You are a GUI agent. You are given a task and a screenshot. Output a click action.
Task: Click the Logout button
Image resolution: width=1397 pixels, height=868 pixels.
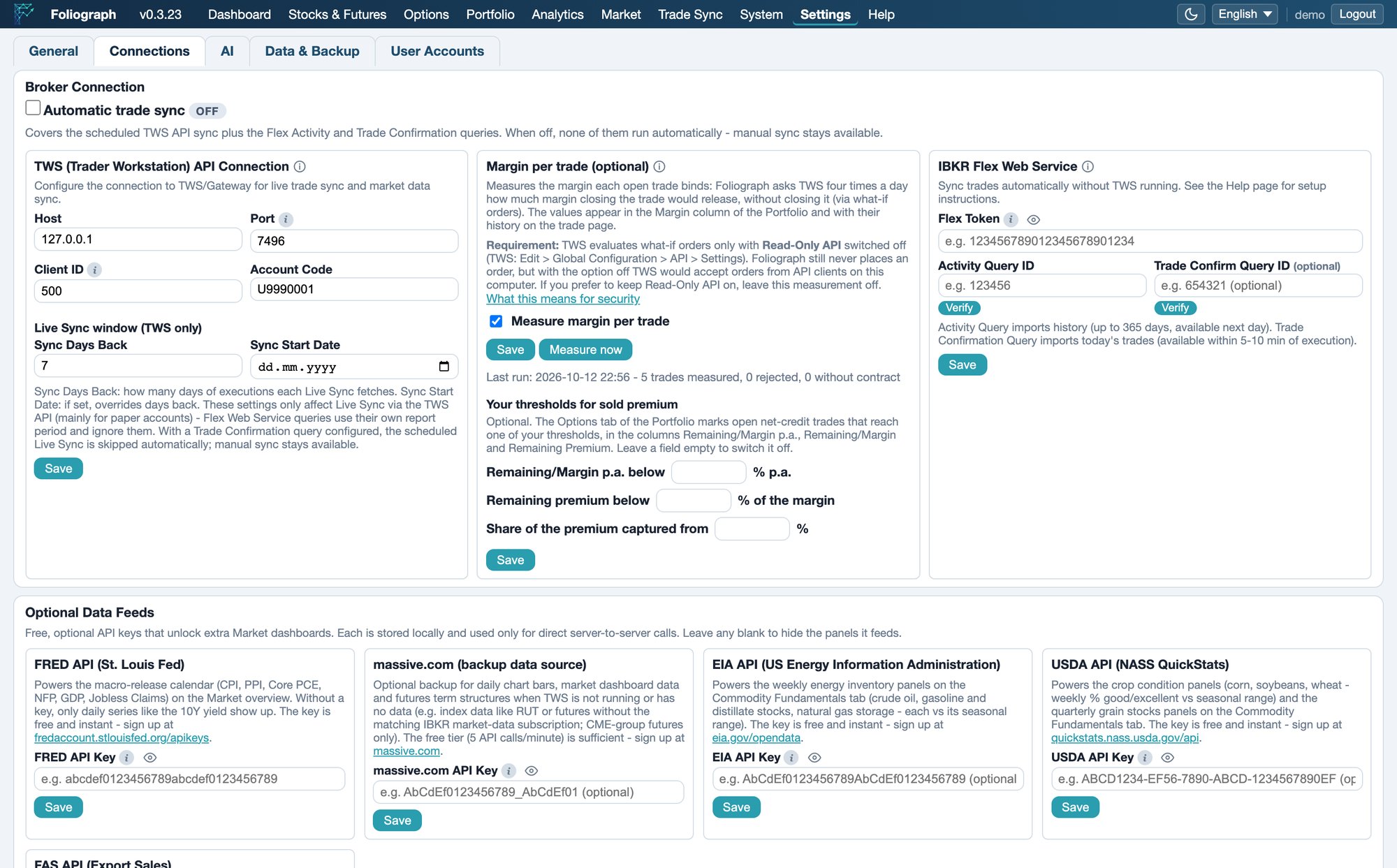[x=1357, y=14]
